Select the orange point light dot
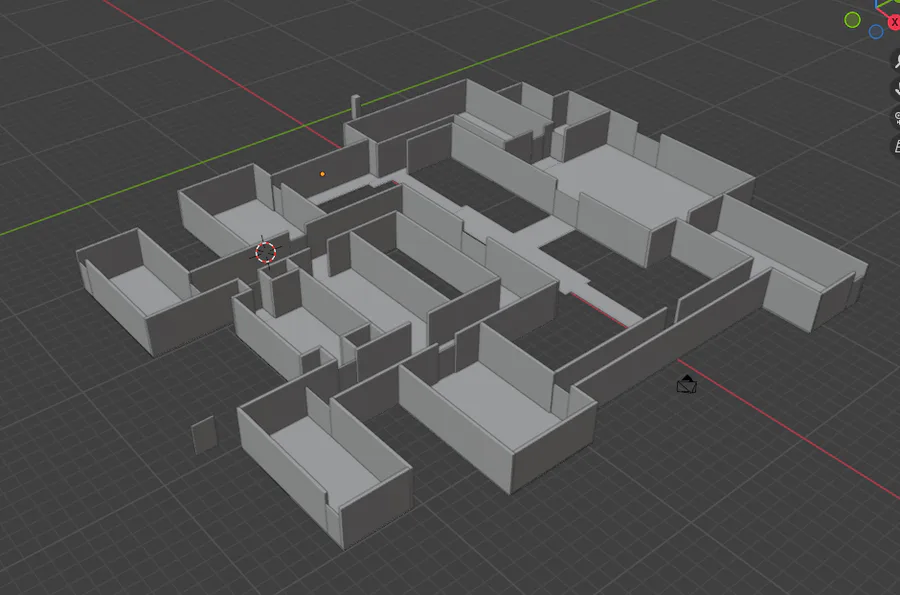The image size is (900, 595). [x=323, y=174]
